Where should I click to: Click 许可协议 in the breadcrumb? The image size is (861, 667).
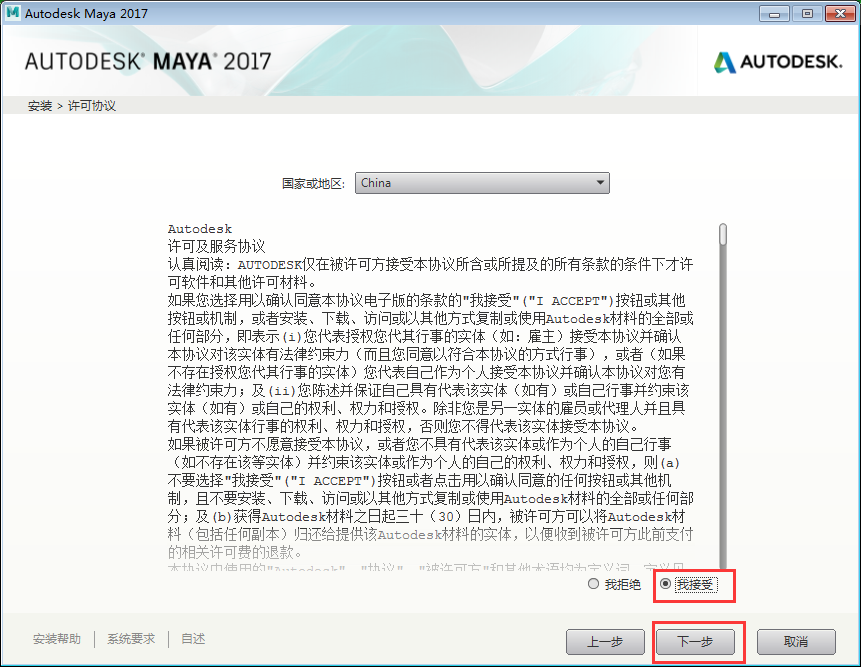click(x=92, y=106)
